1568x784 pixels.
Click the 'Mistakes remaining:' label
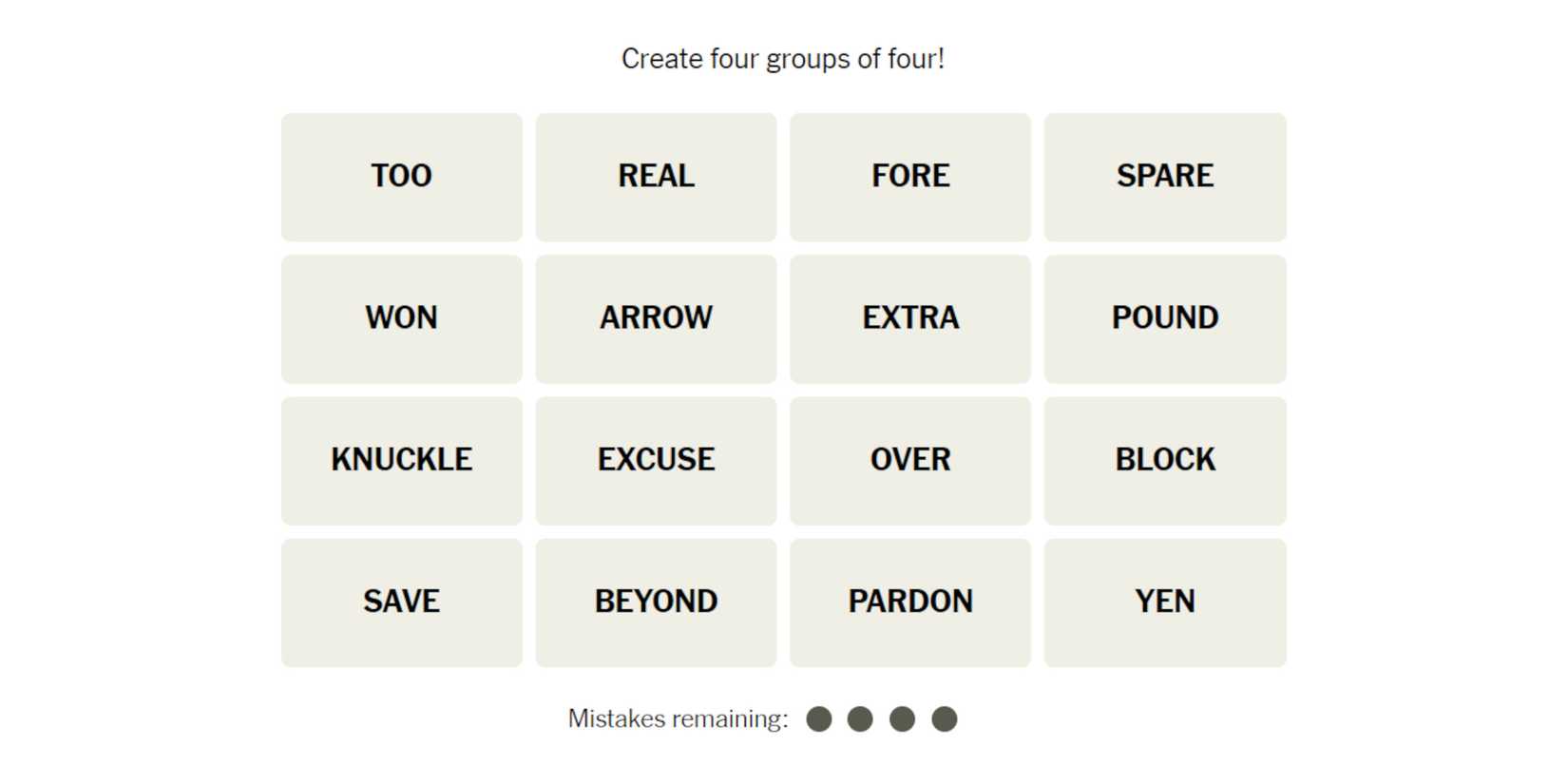coord(678,719)
